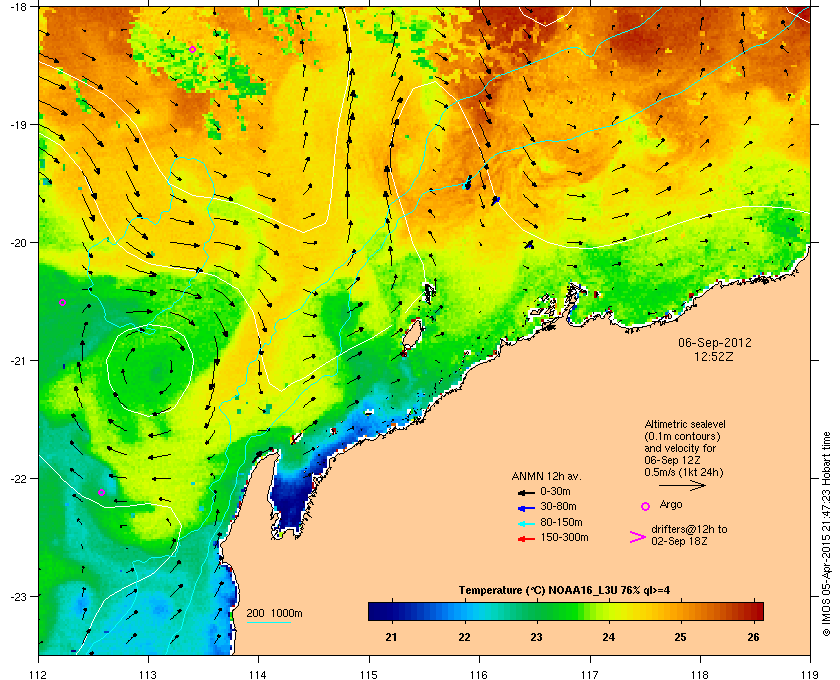The width and height of the screenshot is (840, 680).
Task: Click the 112 longitude axis label
Action: 39,674
